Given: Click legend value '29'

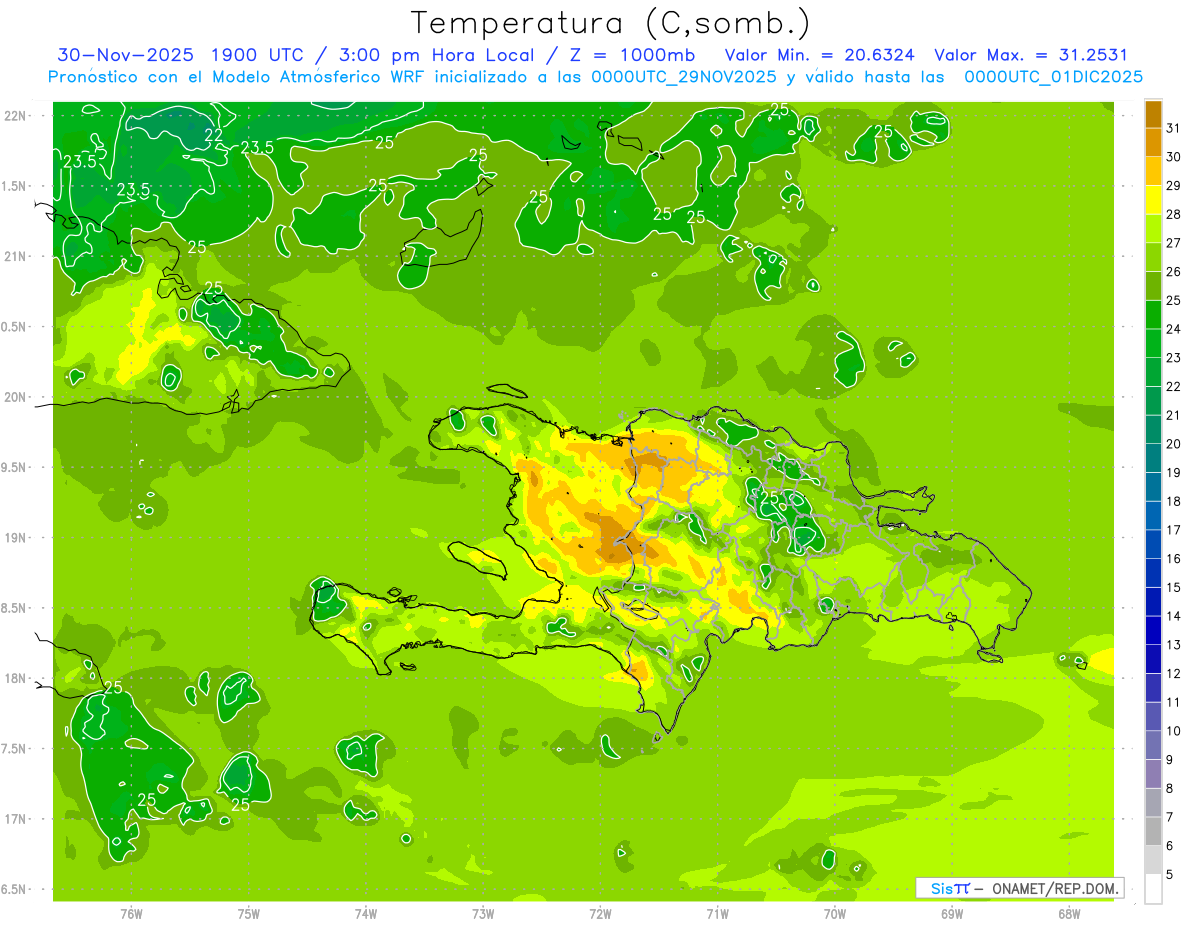Looking at the screenshot, I should (1174, 186).
